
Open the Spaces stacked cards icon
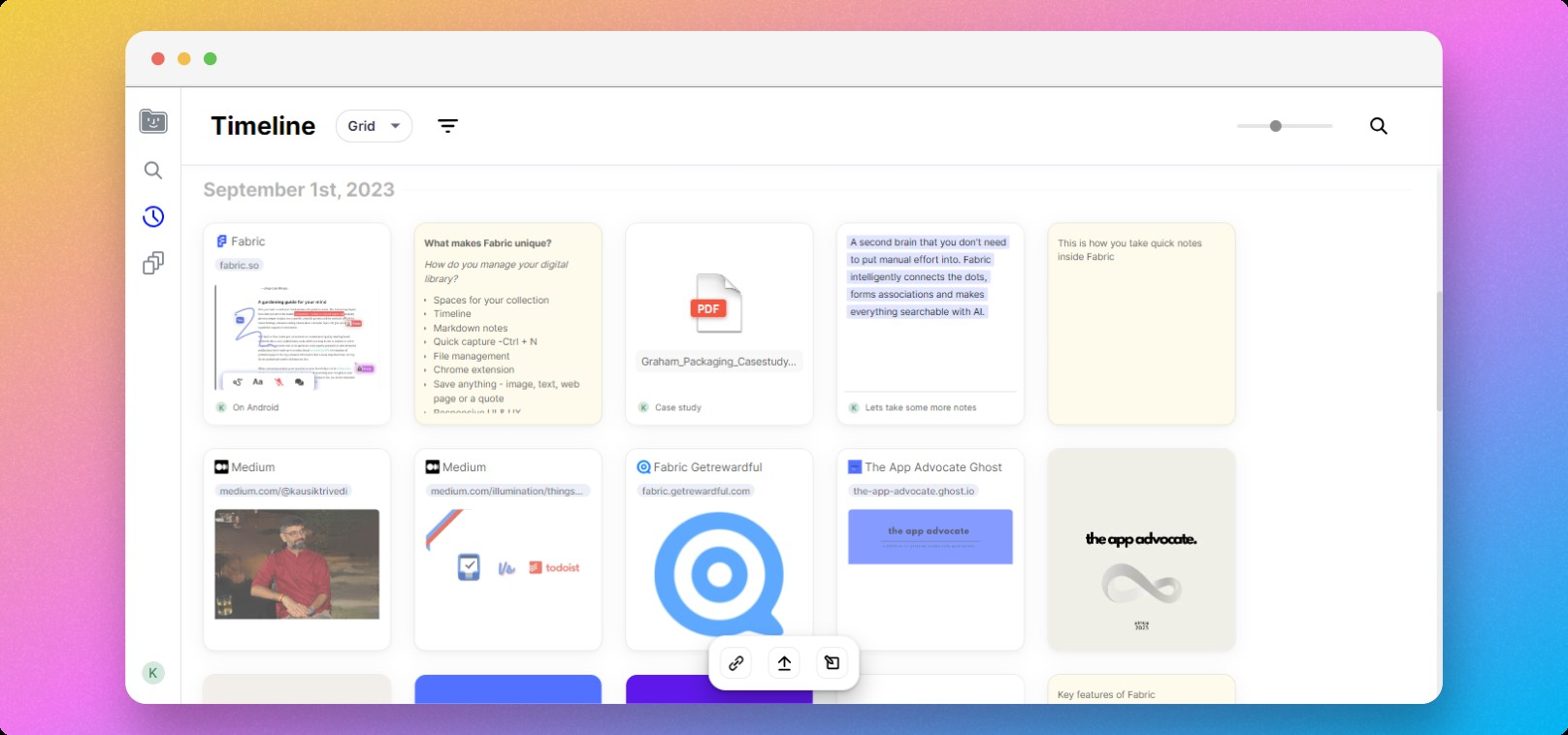(153, 263)
